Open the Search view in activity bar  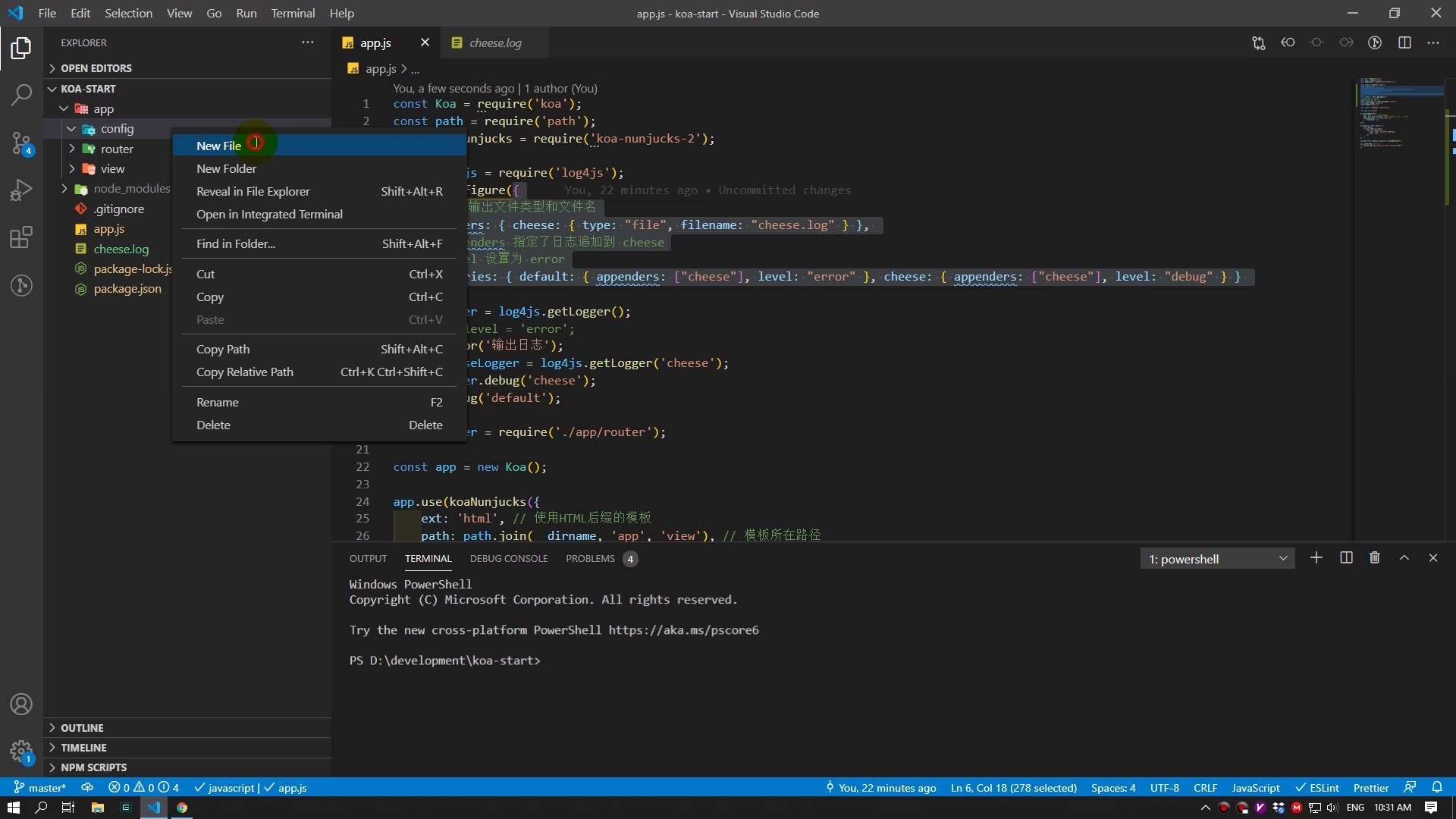pos(21,95)
